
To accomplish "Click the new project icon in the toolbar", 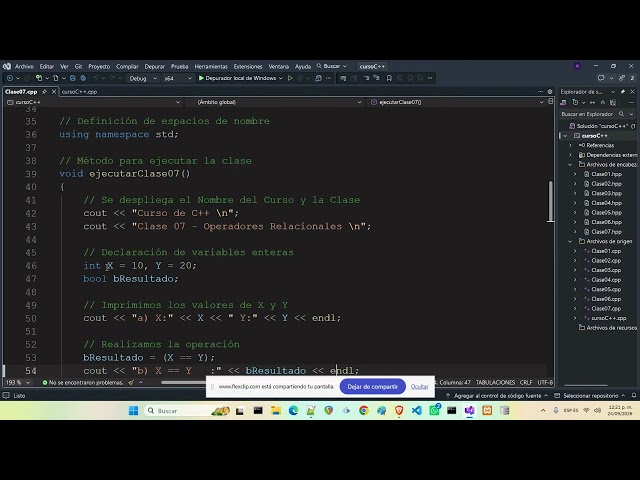I will [x=39, y=78].
